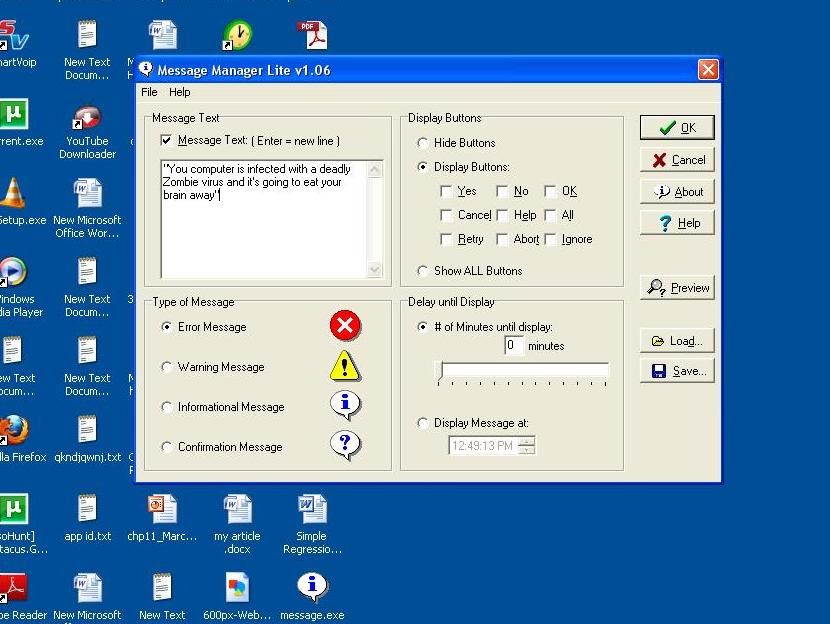Choose the Show ALL Buttons option

(423, 270)
